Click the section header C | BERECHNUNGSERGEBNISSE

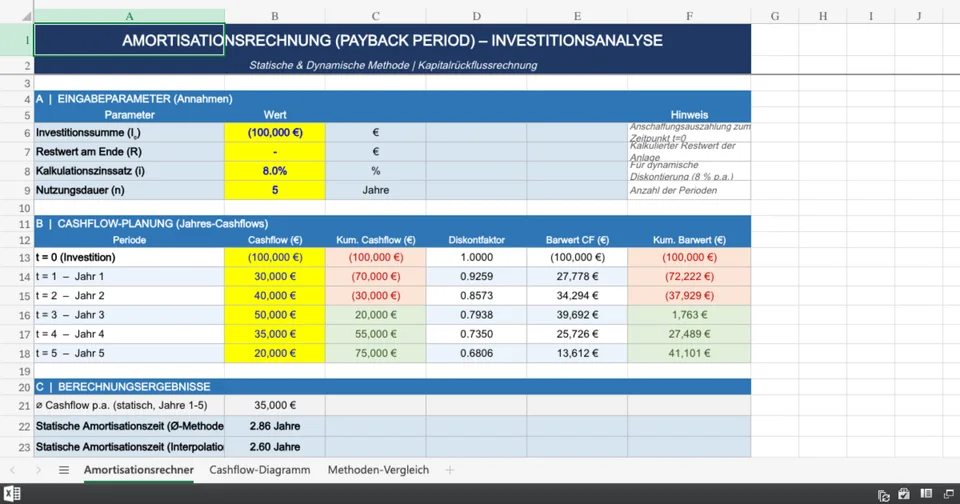click(392, 387)
